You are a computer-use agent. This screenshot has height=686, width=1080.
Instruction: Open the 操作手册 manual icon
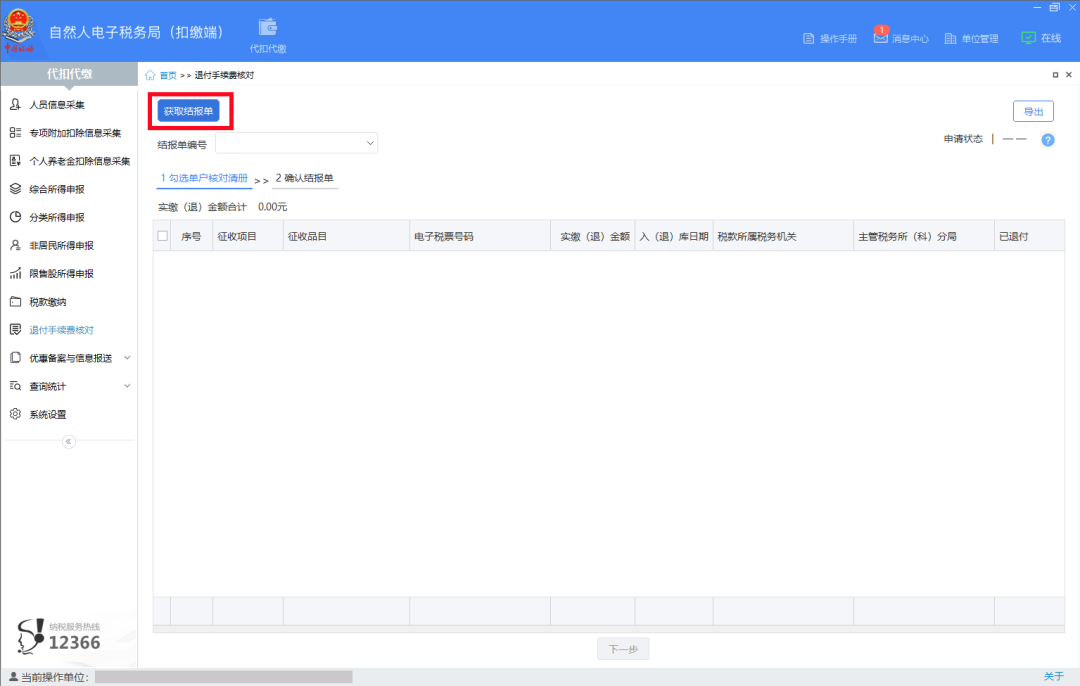809,39
